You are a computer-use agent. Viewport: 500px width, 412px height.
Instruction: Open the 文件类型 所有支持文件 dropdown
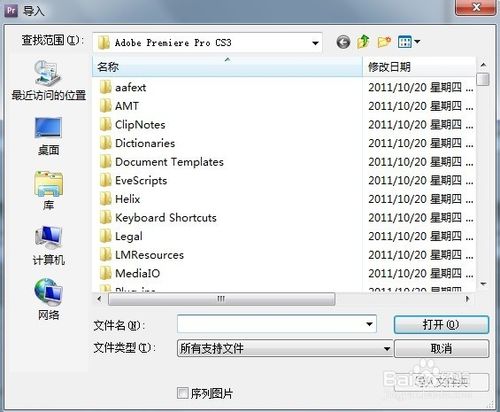coord(285,349)
